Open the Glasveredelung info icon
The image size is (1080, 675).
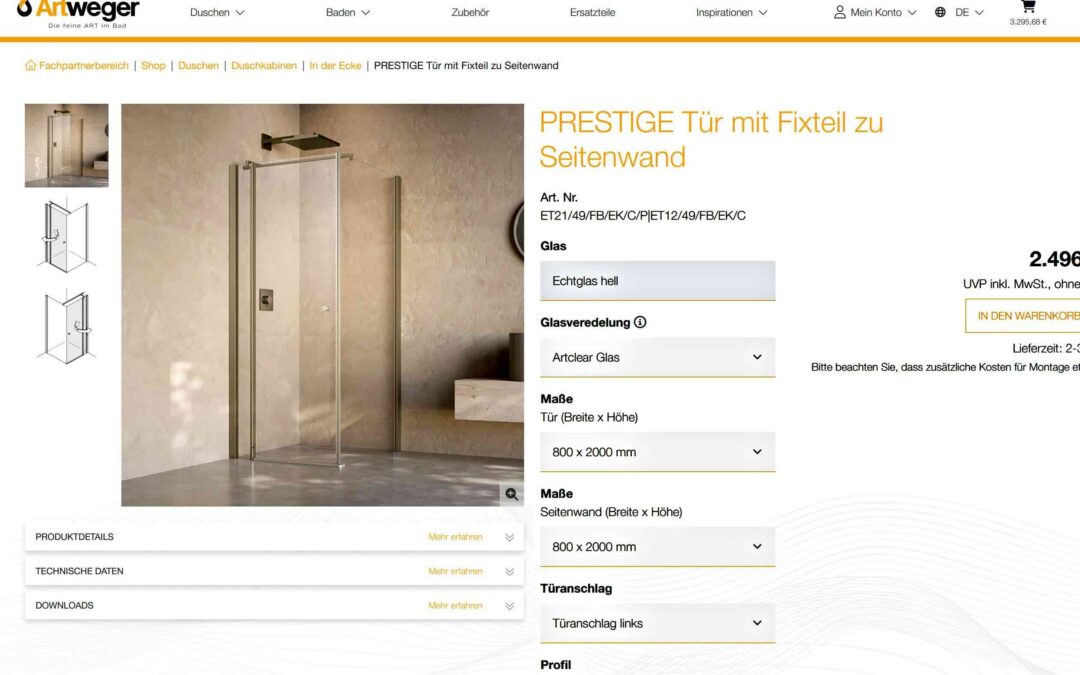[x=640, y=322]
